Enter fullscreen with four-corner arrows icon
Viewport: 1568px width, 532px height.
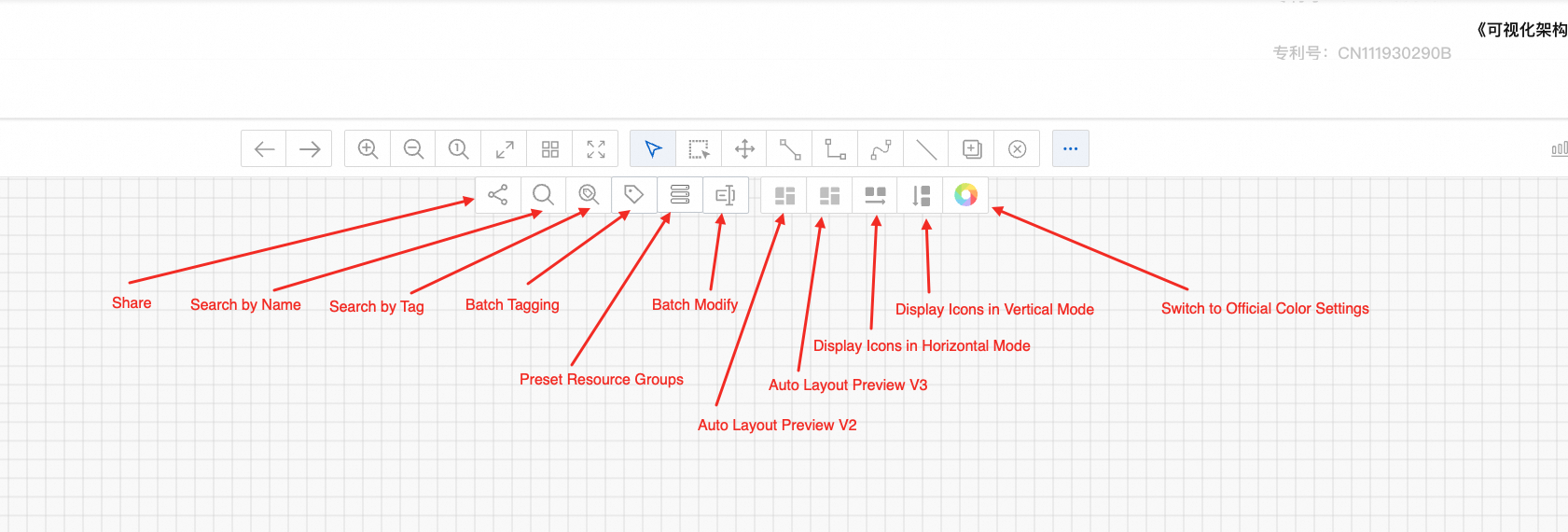[x=596, y=148]
